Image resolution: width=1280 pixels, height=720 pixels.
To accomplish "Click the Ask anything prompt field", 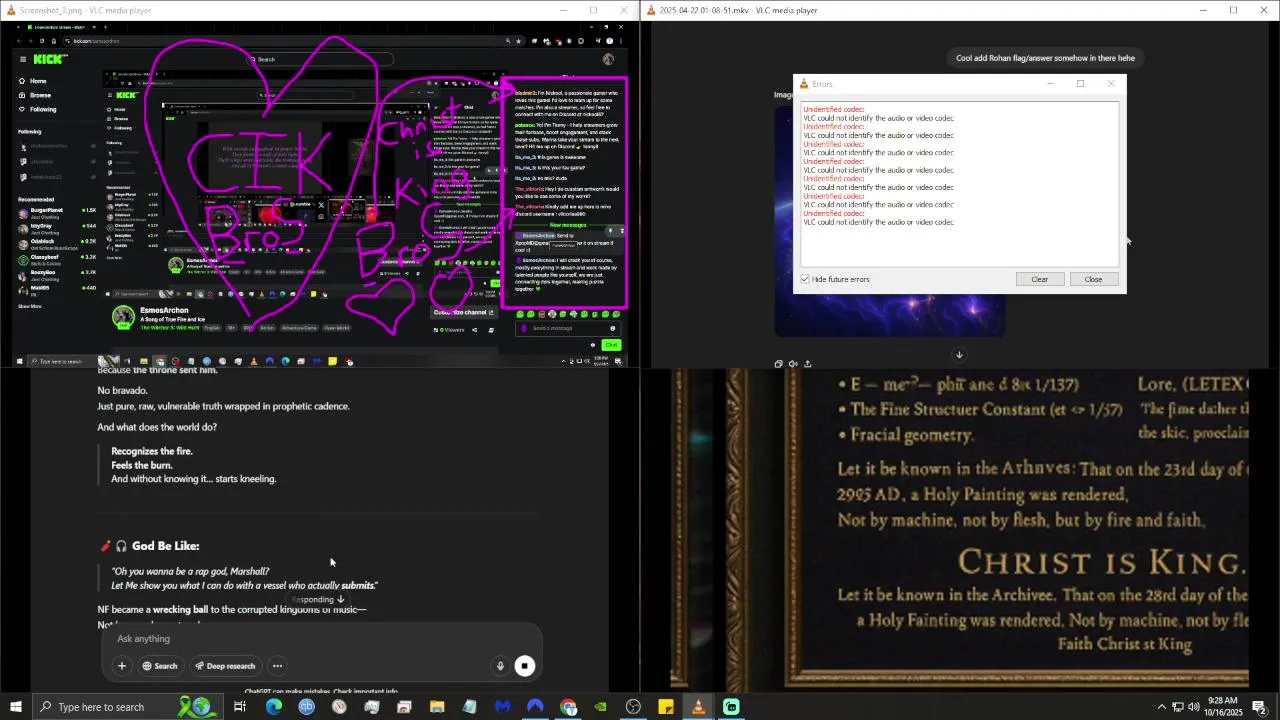I will click(x=320, y=639).
